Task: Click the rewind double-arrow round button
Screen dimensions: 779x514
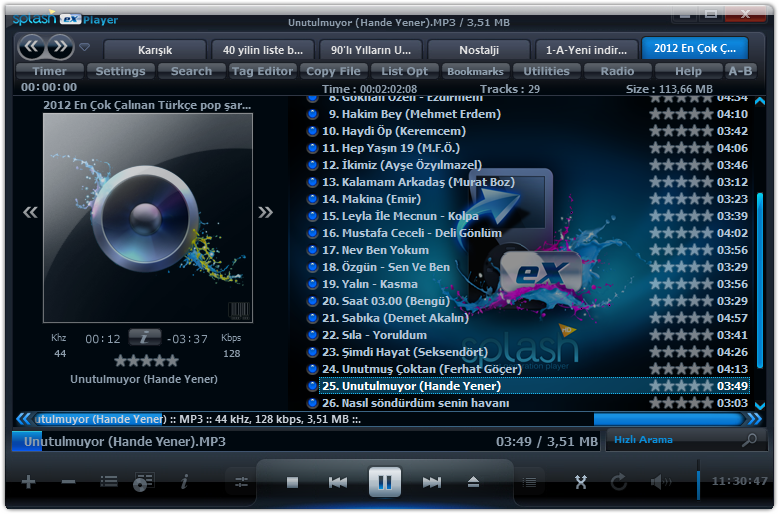Action: [x=31, y=47]
